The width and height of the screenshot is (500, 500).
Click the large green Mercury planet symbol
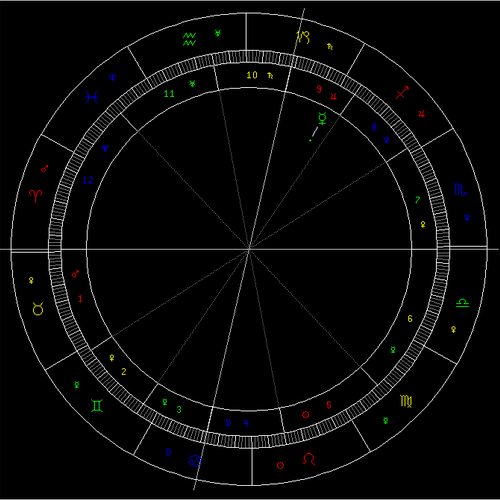click(322, 119)
